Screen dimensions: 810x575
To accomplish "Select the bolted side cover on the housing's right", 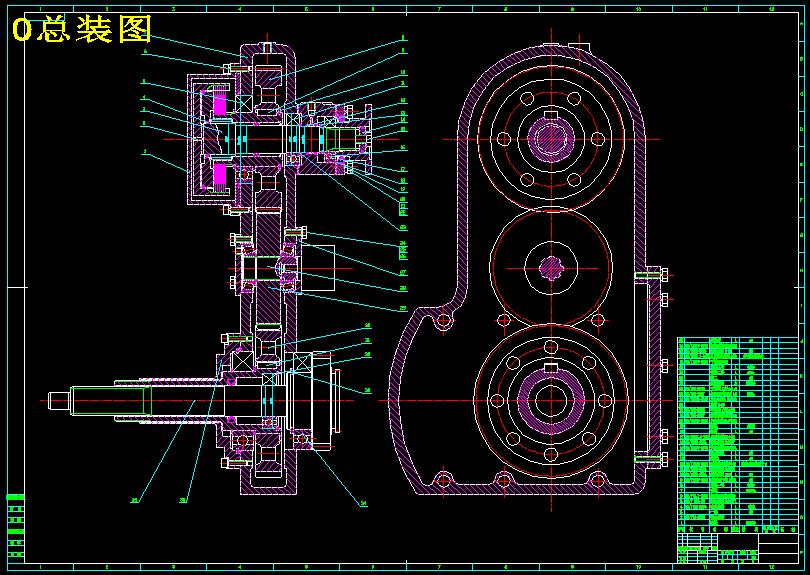I will 655,367.
